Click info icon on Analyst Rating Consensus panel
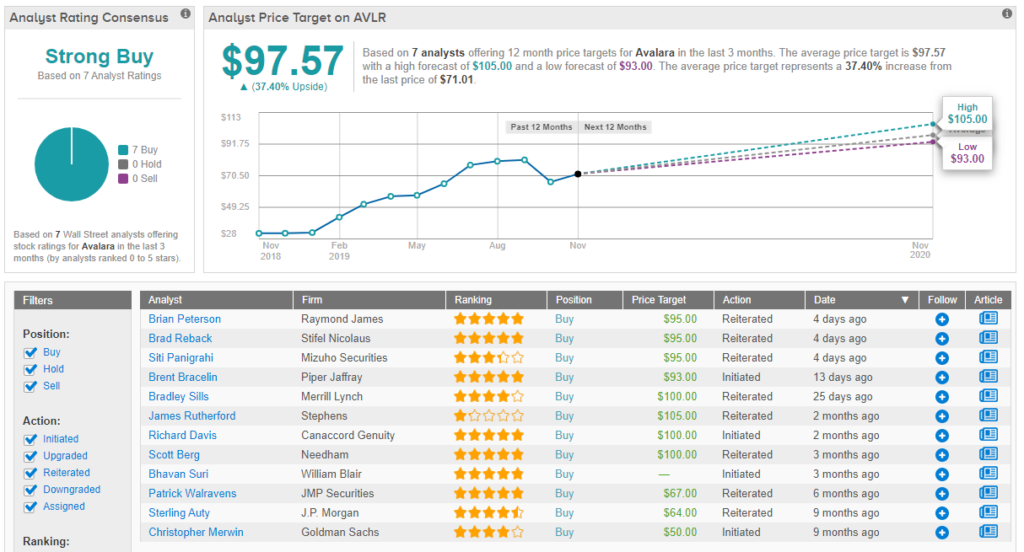The image size is (1024, 552). (185, 14)
